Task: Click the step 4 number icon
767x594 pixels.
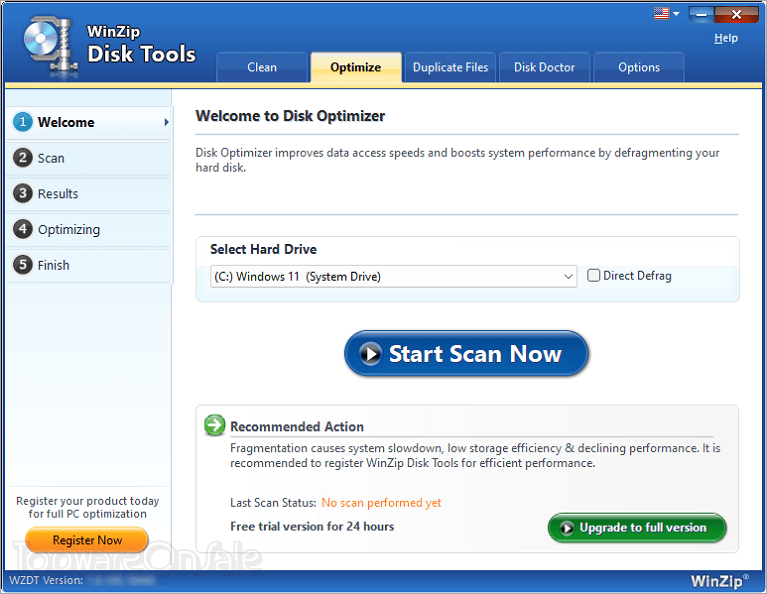Action: coord(23,229)
